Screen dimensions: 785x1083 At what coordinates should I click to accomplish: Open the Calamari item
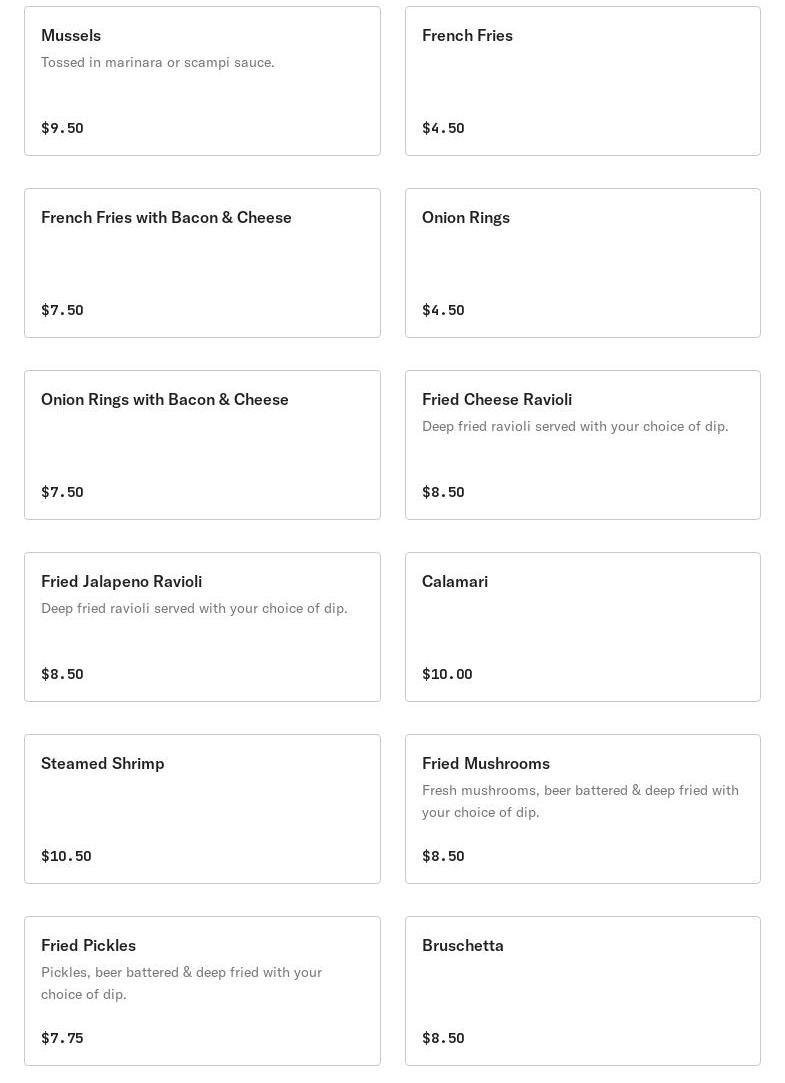tap(583, 627)
